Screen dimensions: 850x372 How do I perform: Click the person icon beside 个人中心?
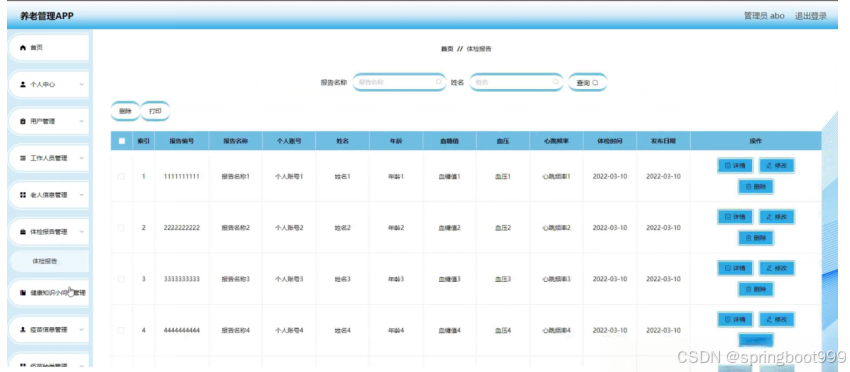point(23,85)
